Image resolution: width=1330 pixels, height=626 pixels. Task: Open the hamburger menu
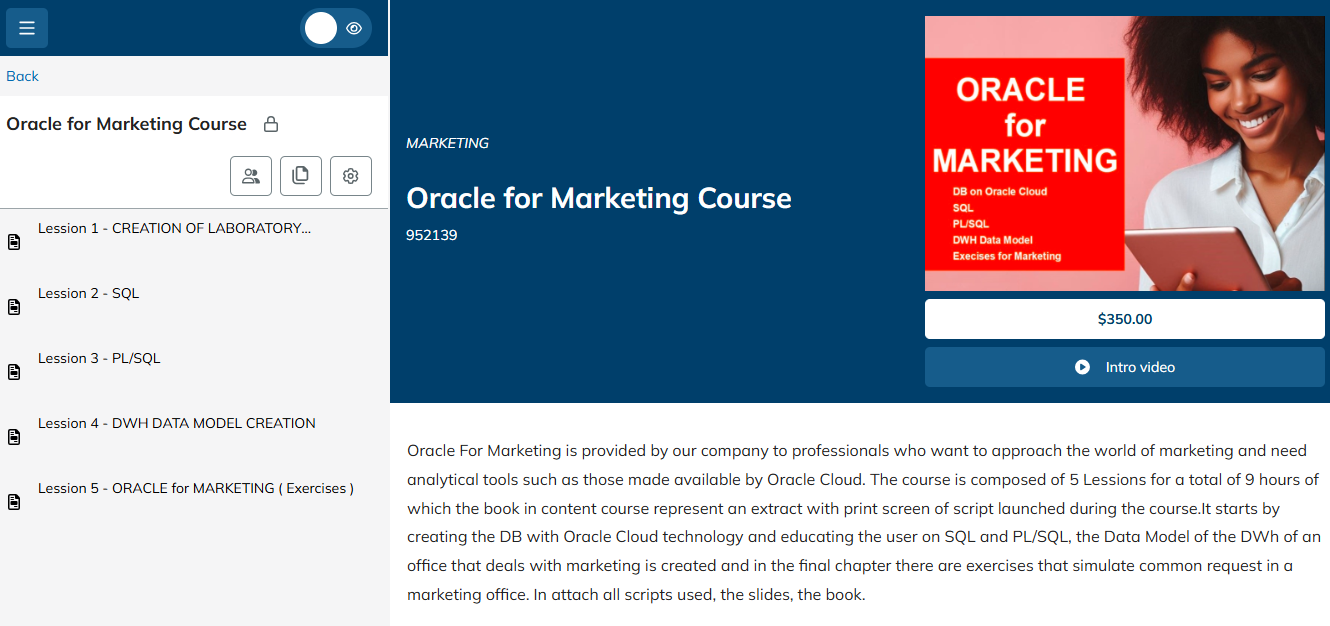click(27, 28)
